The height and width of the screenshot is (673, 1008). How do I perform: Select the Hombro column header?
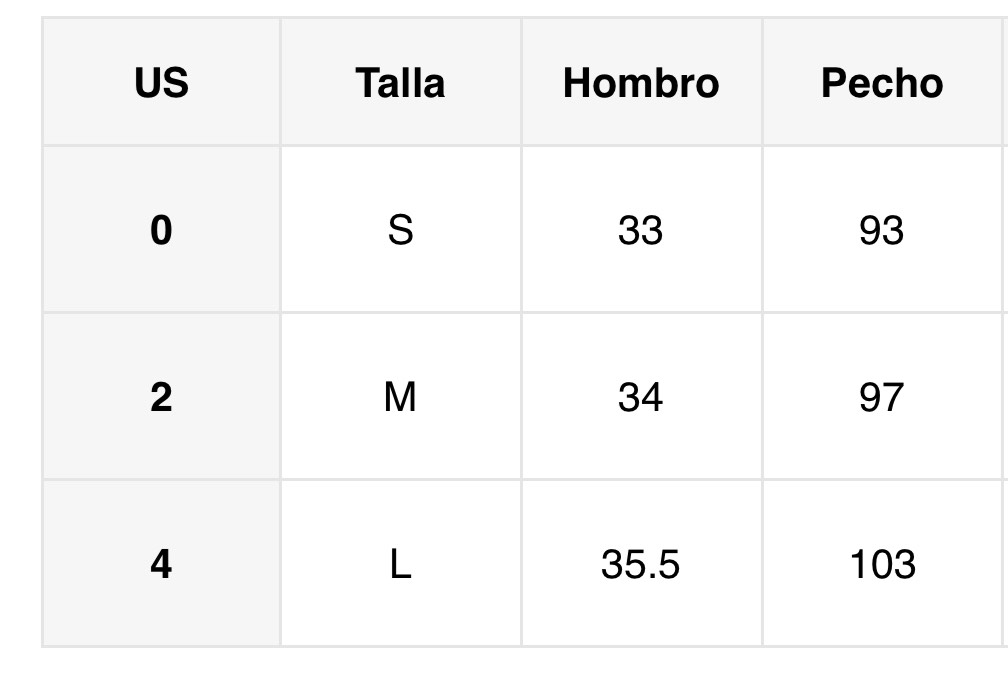click(x=641, y=83)
